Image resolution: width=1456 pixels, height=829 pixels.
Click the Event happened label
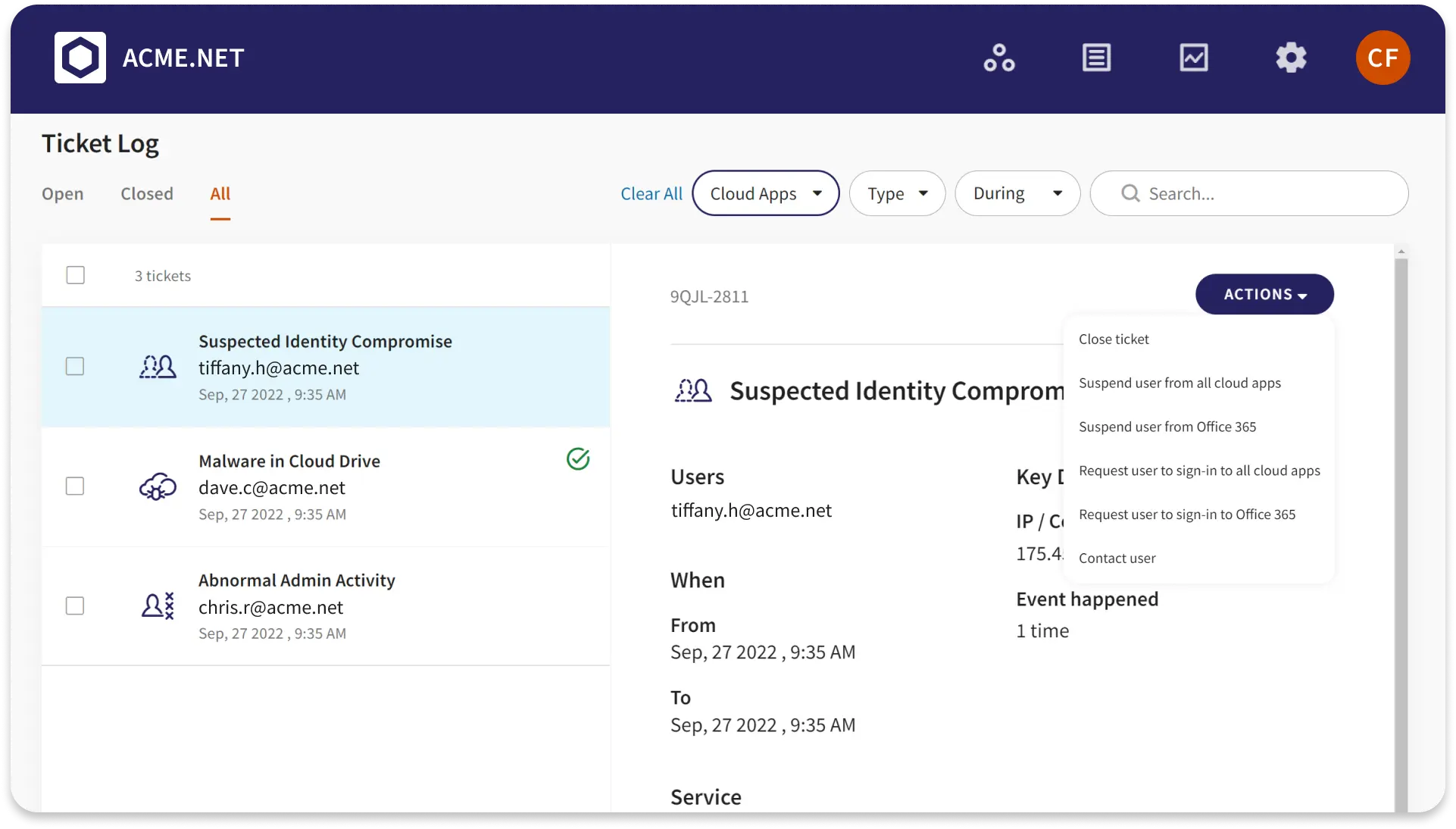pyautogui.click(x=1087, y=599)
